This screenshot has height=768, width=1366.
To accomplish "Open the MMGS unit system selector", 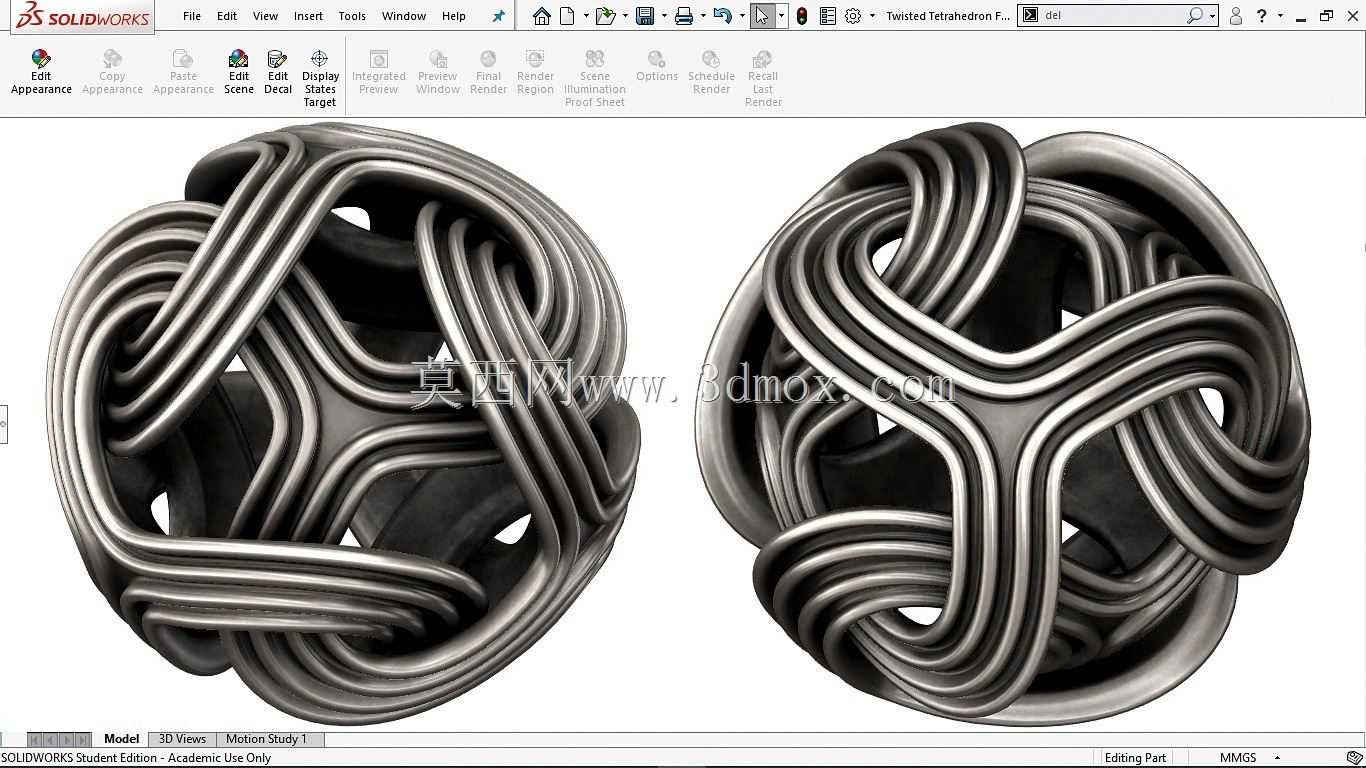I will point(1248,758).
